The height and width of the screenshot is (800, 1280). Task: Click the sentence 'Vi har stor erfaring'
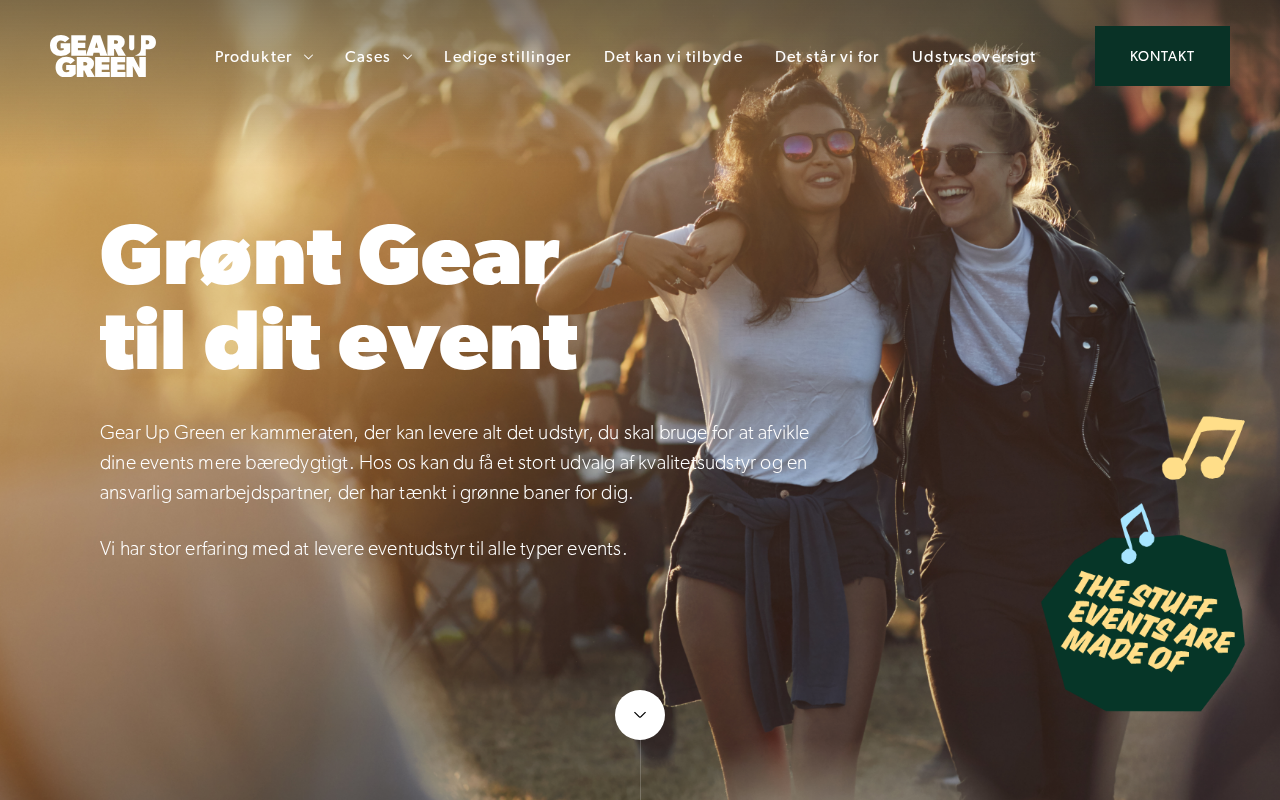pos(363,548)
